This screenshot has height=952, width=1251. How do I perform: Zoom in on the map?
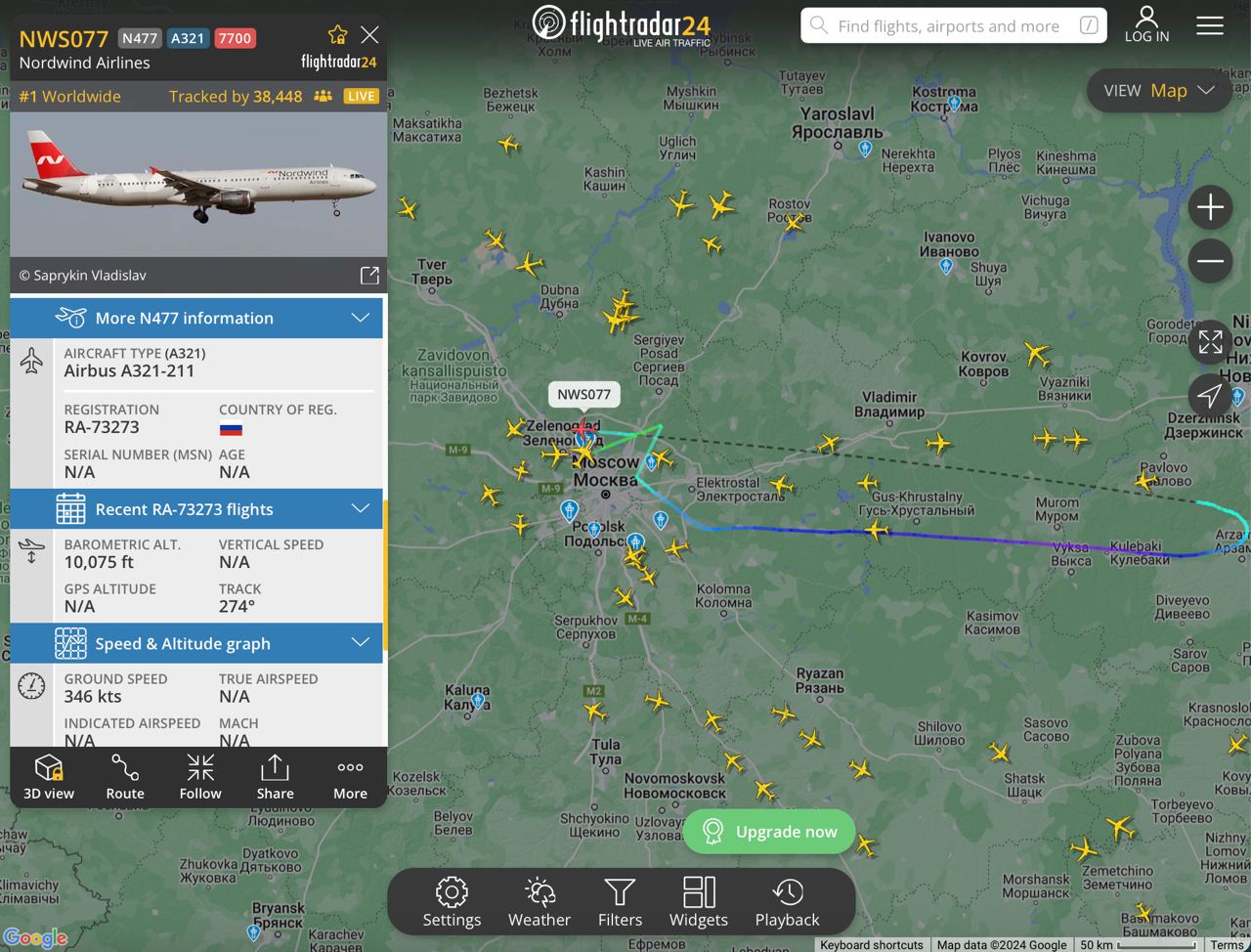[1210, 207]
